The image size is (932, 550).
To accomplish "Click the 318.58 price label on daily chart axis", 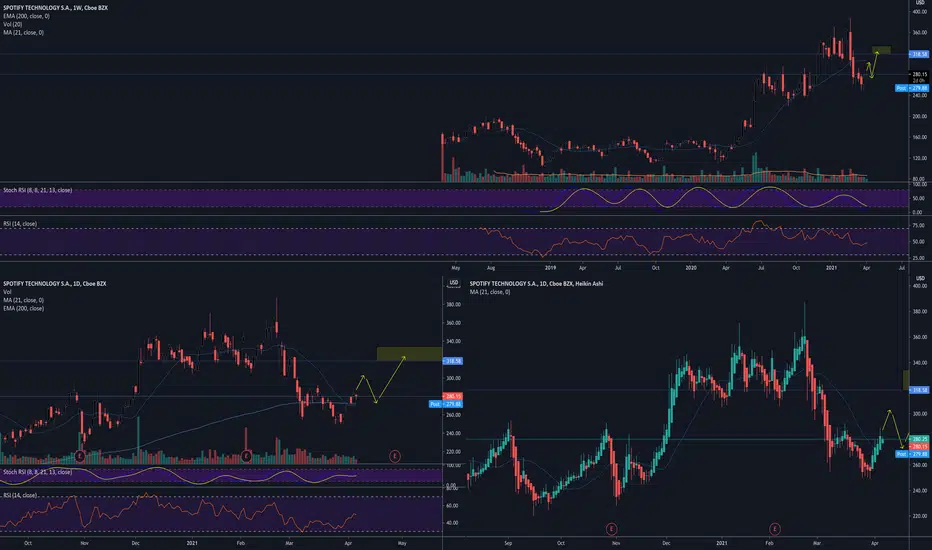I will [x=453, y=361].
